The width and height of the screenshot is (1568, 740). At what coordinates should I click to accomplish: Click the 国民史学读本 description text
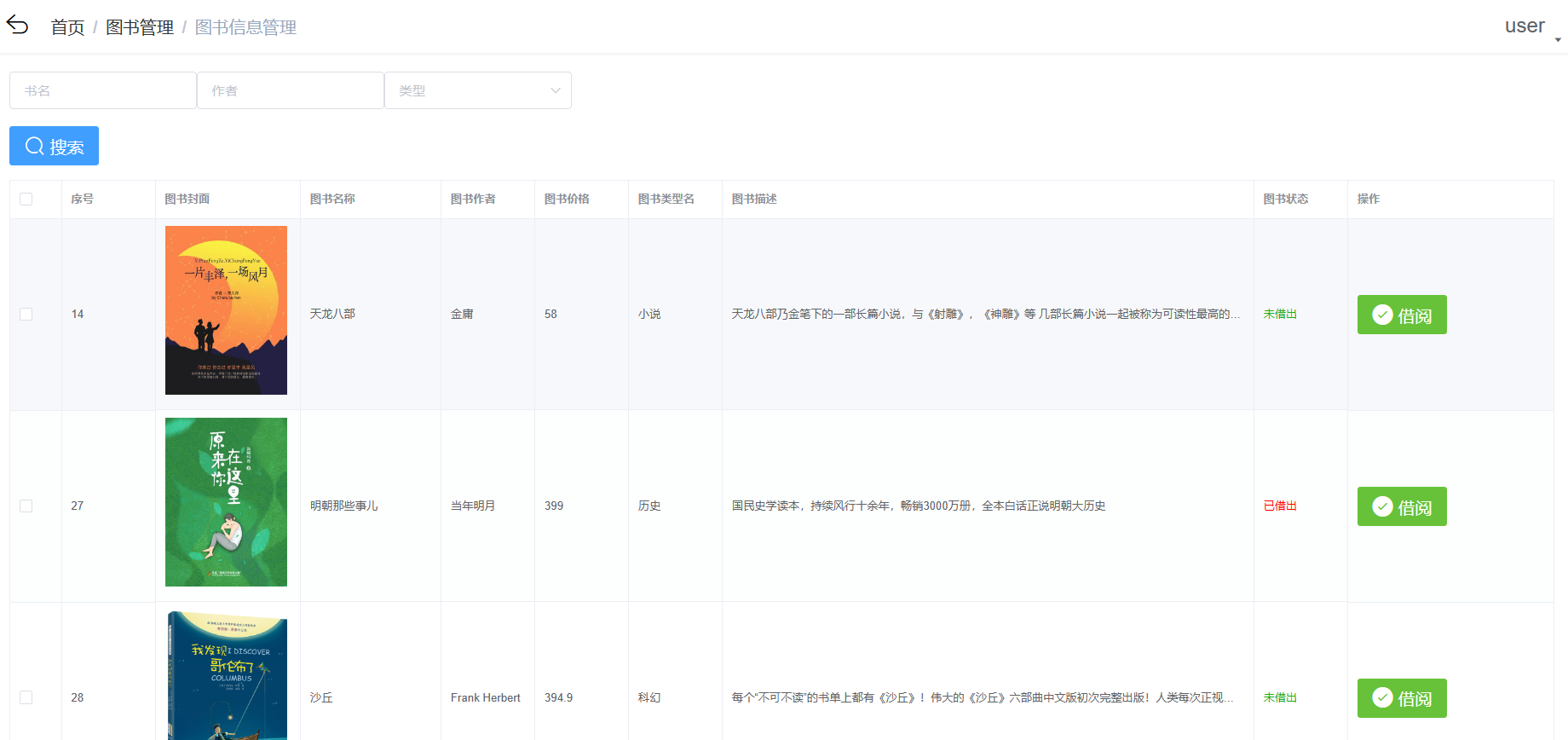[x=919, y=506]
